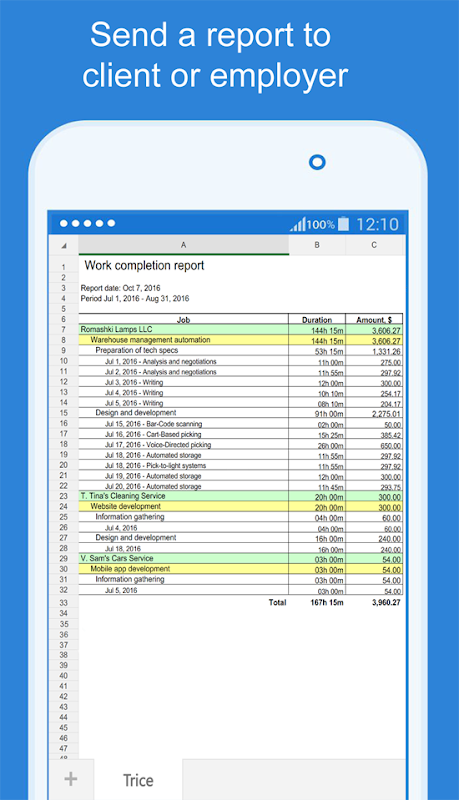
Task: Click the select-all corner triangle icon
Action: pyautogui.click(x=64, y=245)
